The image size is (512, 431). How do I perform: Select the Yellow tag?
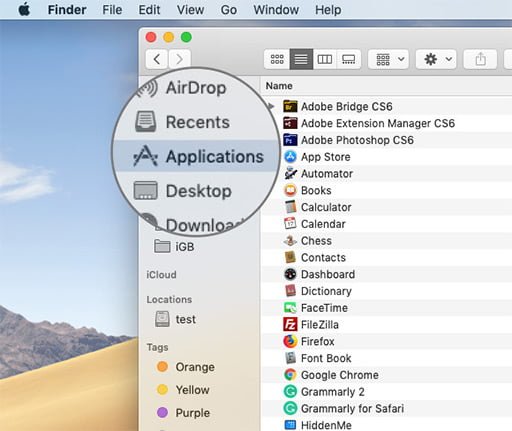183,390
